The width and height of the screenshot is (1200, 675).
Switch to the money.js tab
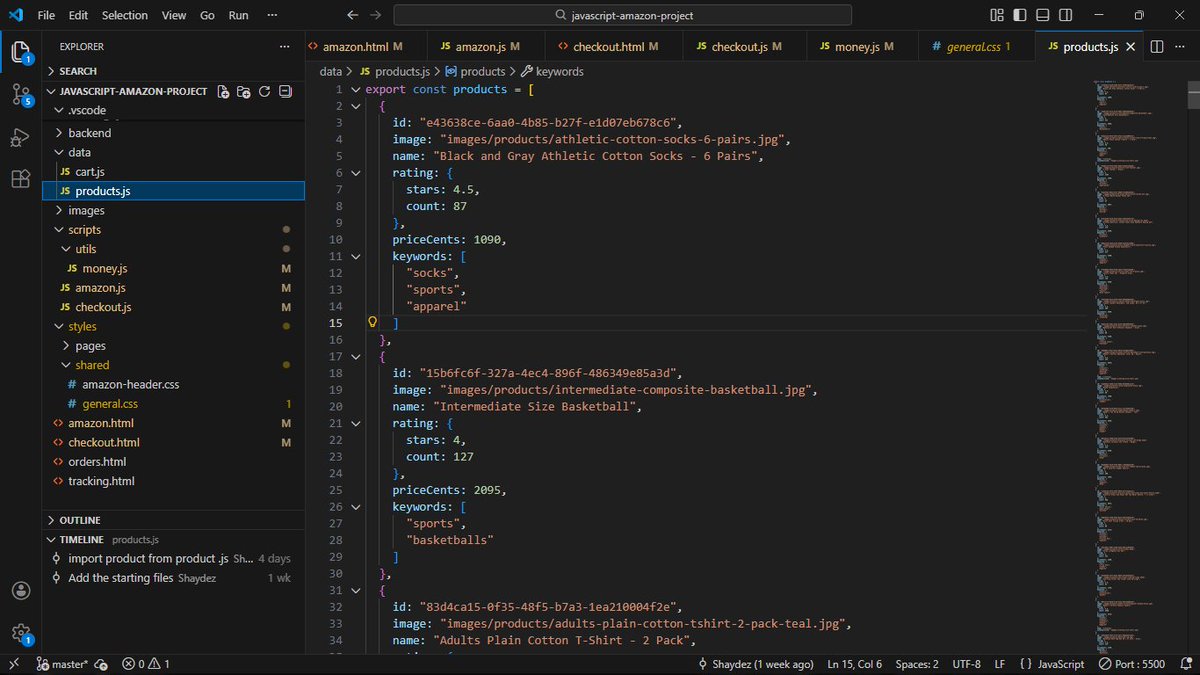[864, 46]
